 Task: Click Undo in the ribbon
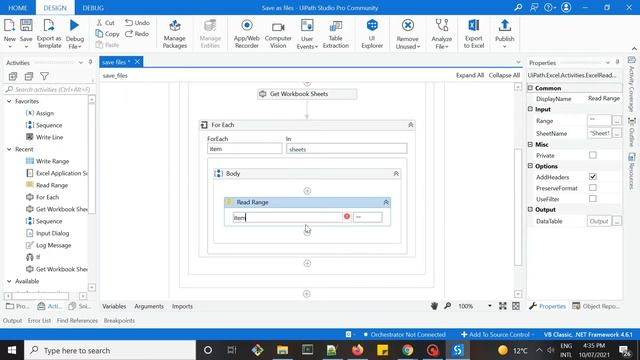tap(137, 23)
